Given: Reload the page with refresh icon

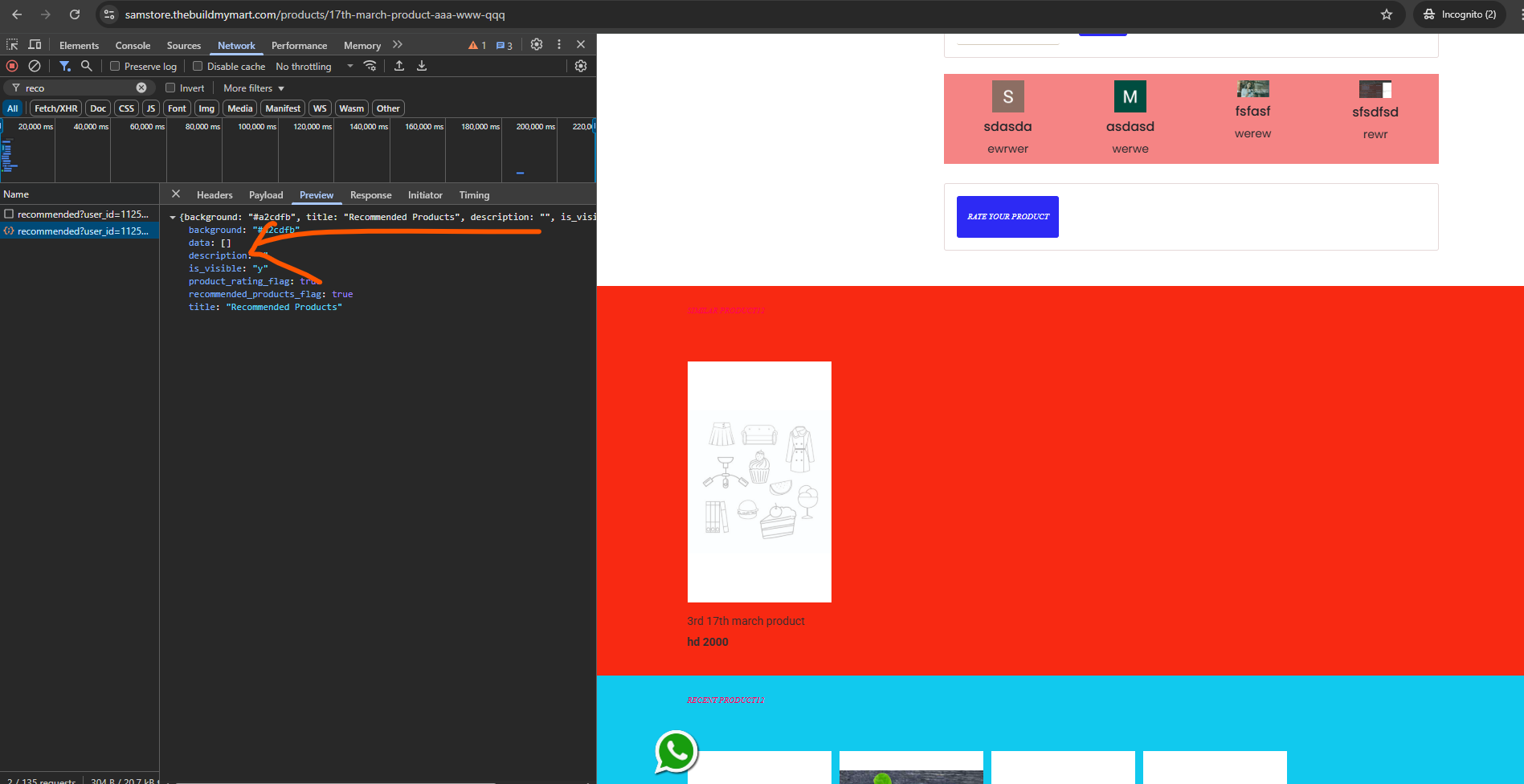Looking at the screenshot, I should pos(75,14).
